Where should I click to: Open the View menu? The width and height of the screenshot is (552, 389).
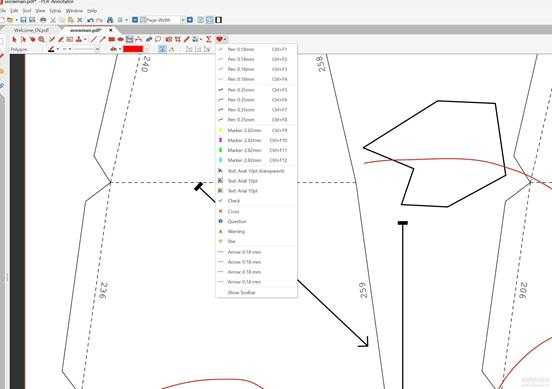coord(40,11)
